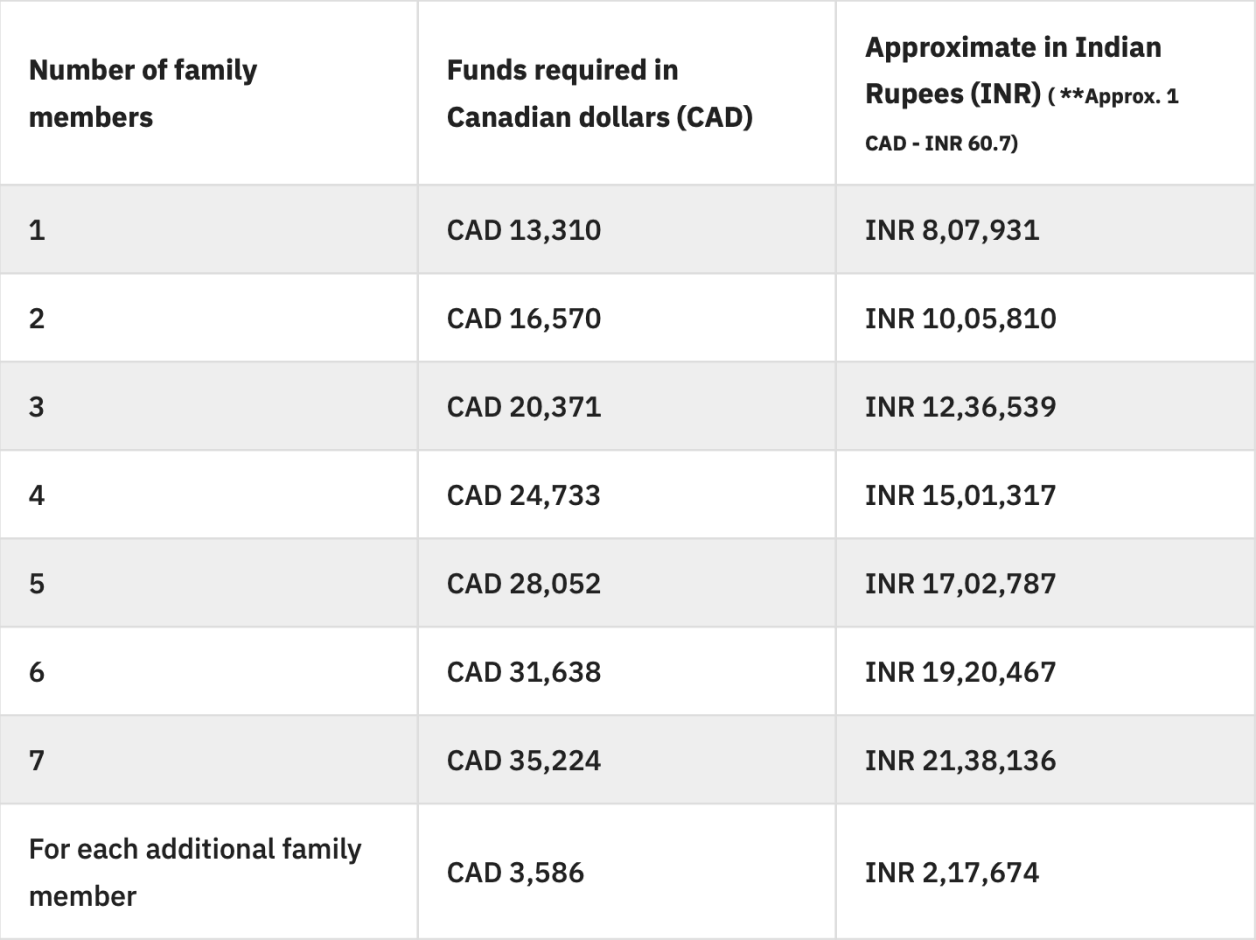1256x940 pixels.
Task: Select the CAD 35,224 value
Action: pos(524,760)
